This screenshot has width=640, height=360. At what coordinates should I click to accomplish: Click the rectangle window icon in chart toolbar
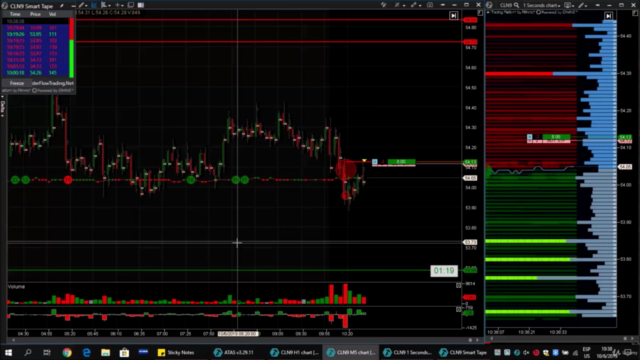pos(131,5)
